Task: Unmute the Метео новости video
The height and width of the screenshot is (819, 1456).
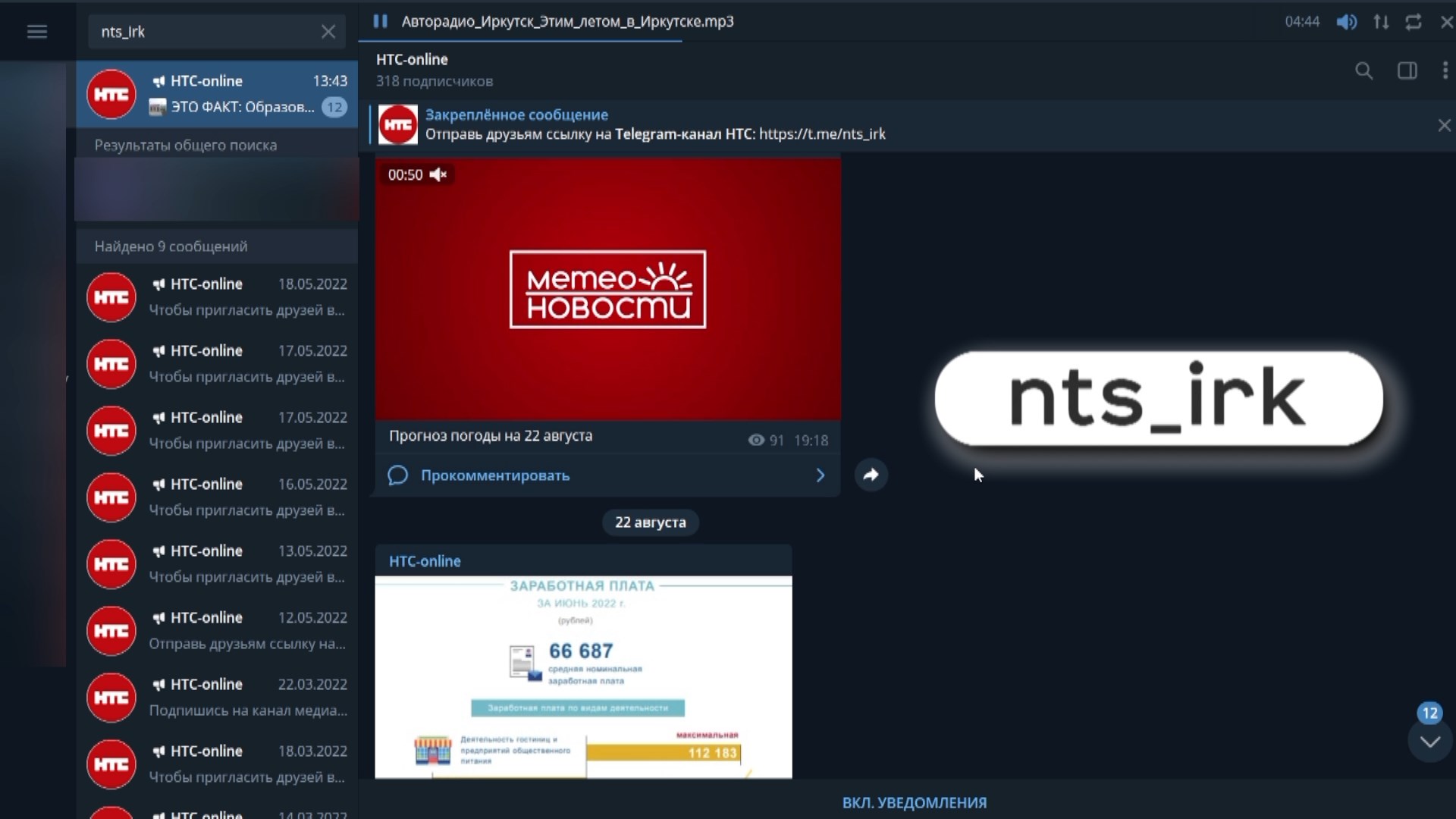Action: point(438,174)
